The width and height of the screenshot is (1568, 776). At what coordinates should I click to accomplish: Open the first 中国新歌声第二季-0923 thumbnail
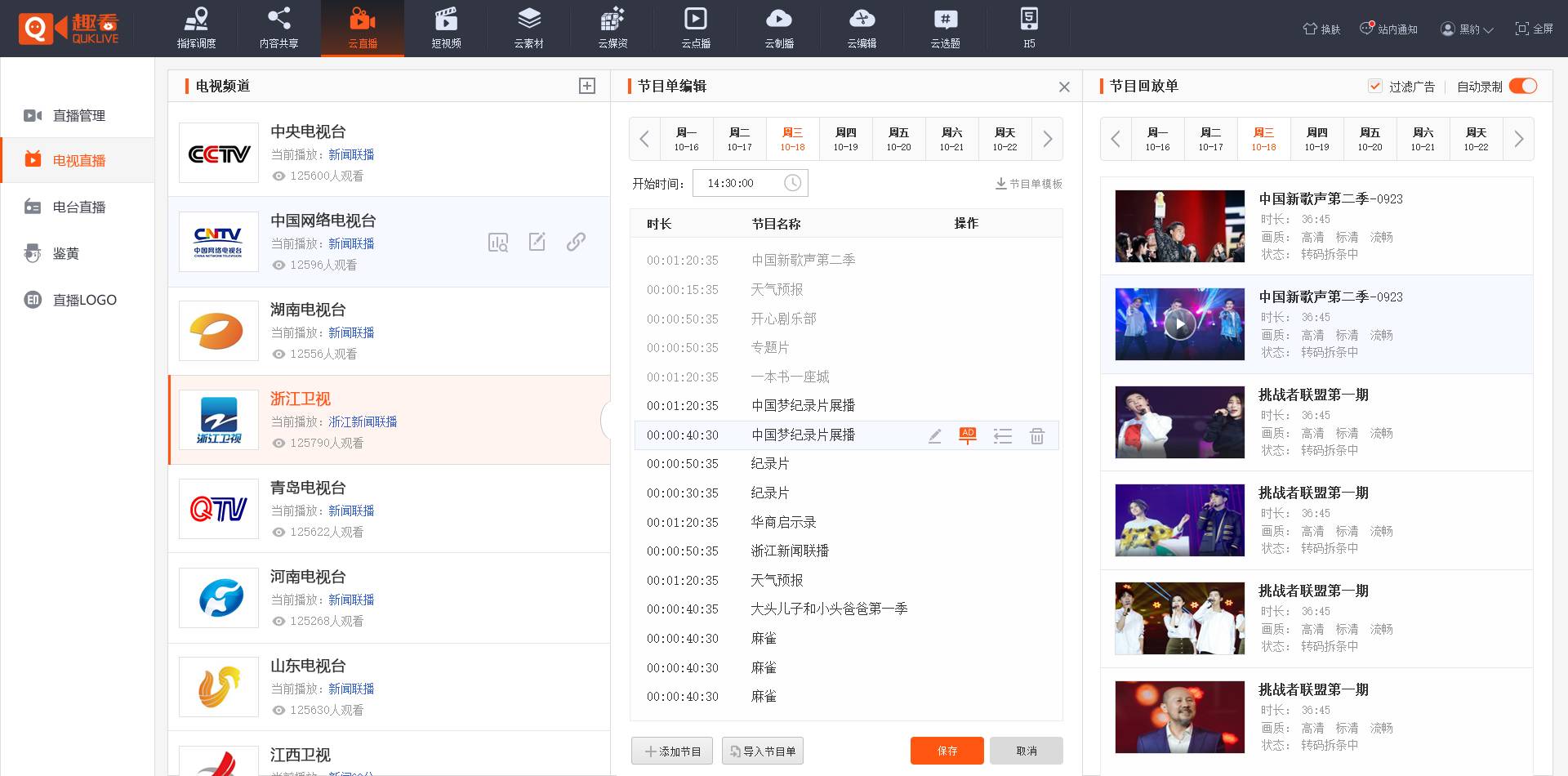[1179, 226]
